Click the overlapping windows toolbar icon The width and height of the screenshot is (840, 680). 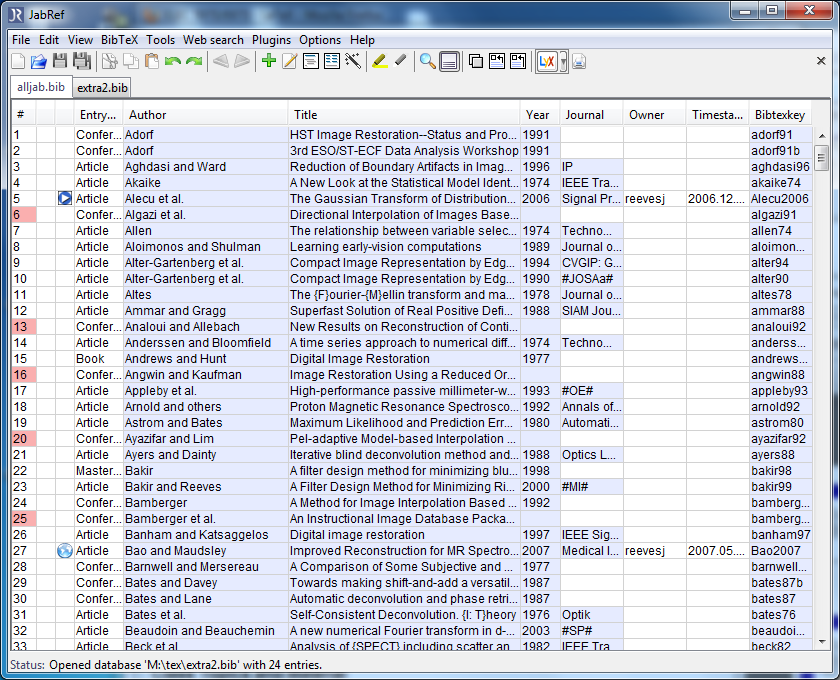(476, 61)
